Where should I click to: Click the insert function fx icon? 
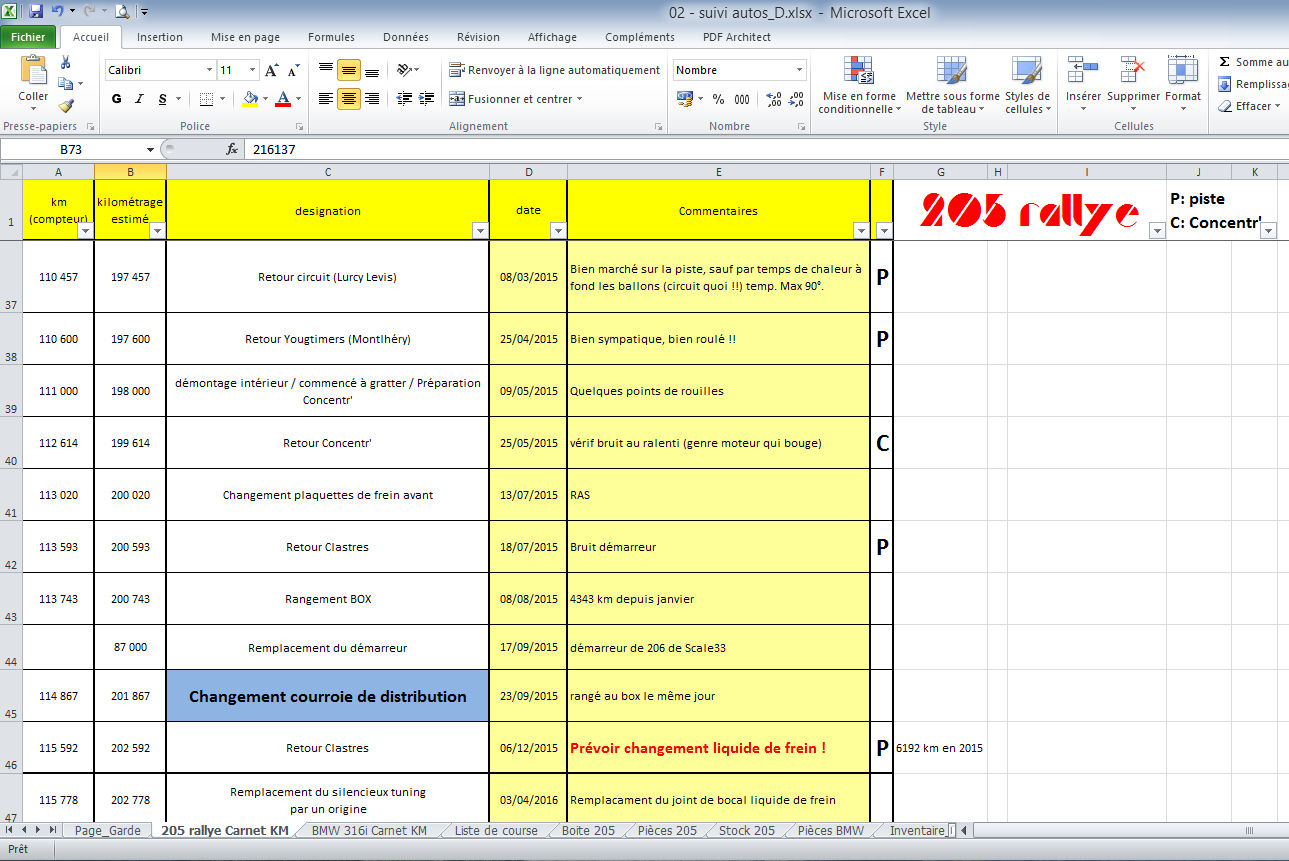232,149
